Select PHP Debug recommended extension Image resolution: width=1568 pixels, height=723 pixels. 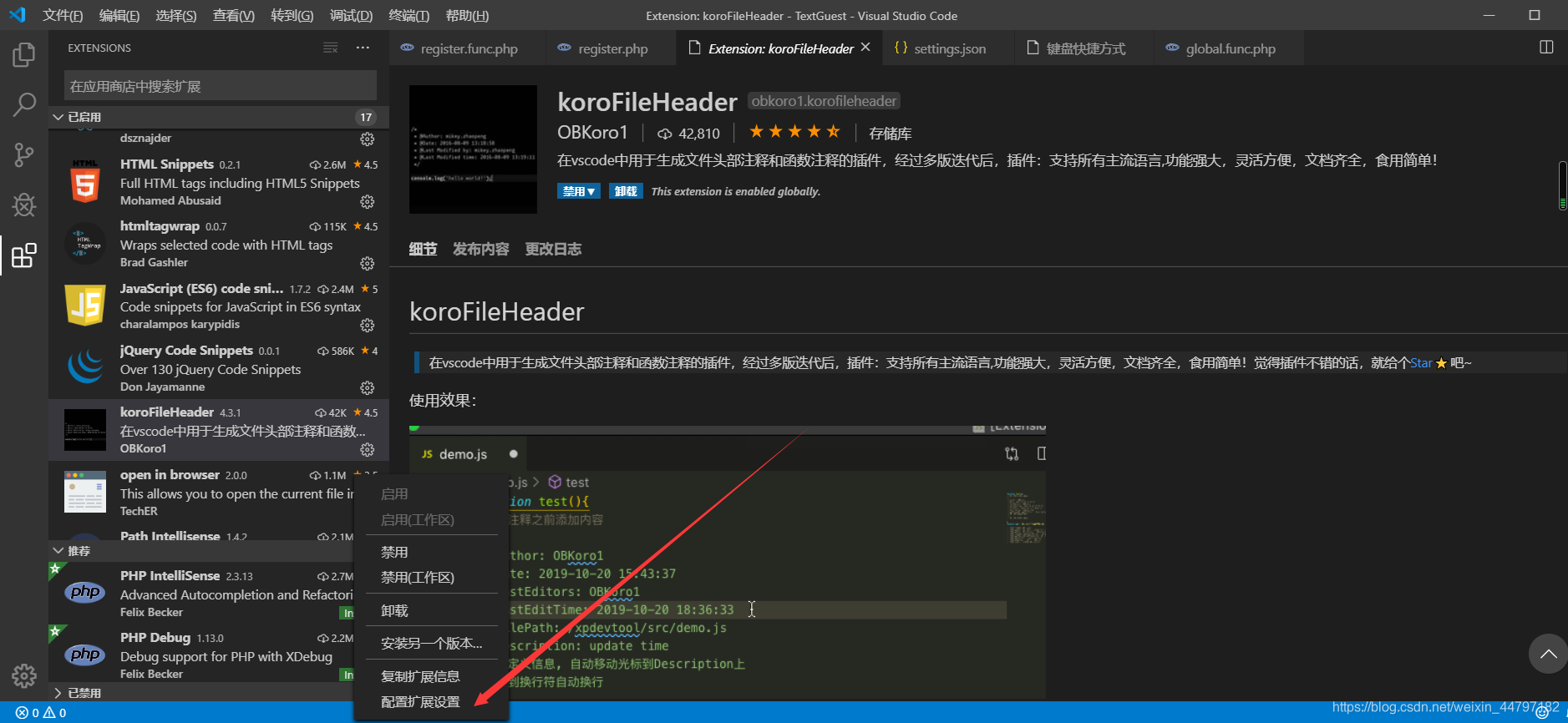click(x=202, y=655)
